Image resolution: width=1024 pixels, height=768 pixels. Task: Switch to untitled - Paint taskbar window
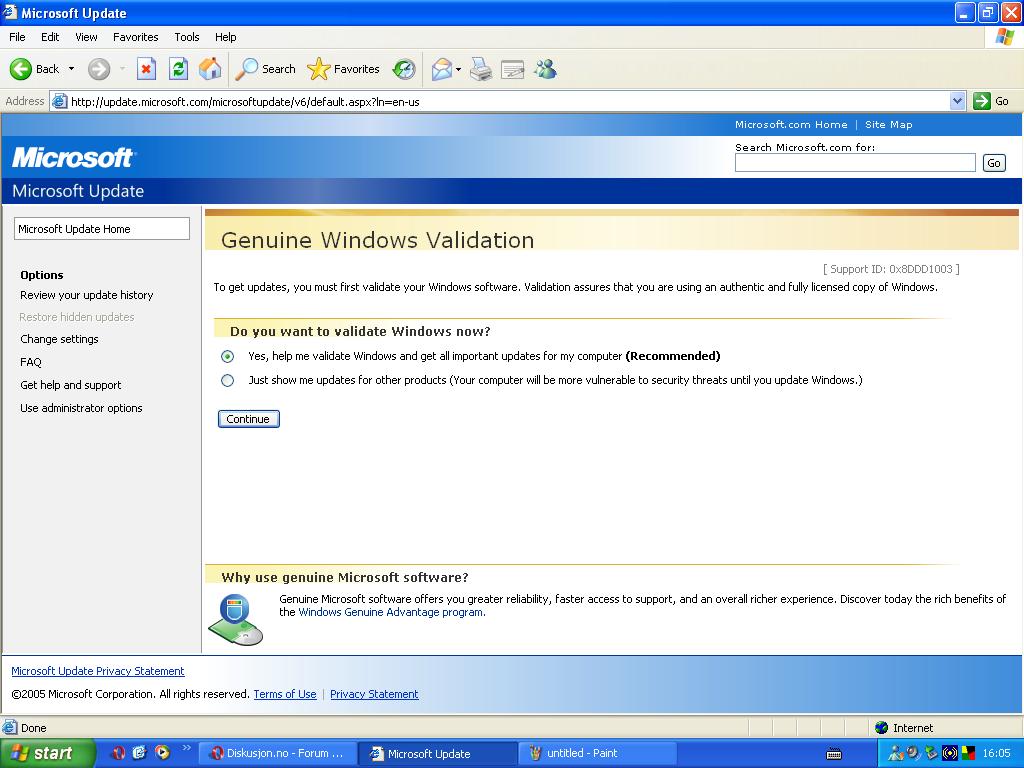(x=597, y=753)
